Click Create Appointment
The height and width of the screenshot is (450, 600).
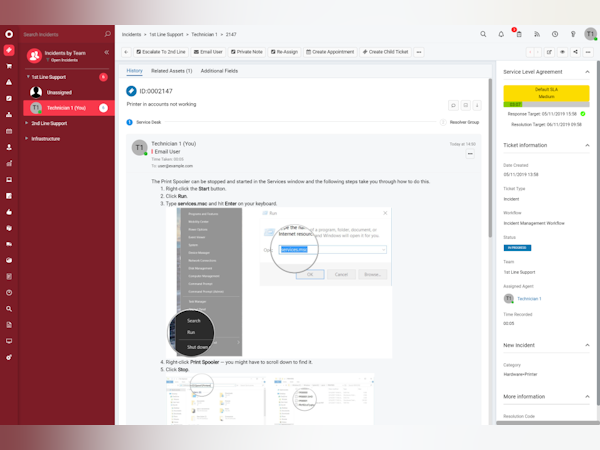pos(330,52)
